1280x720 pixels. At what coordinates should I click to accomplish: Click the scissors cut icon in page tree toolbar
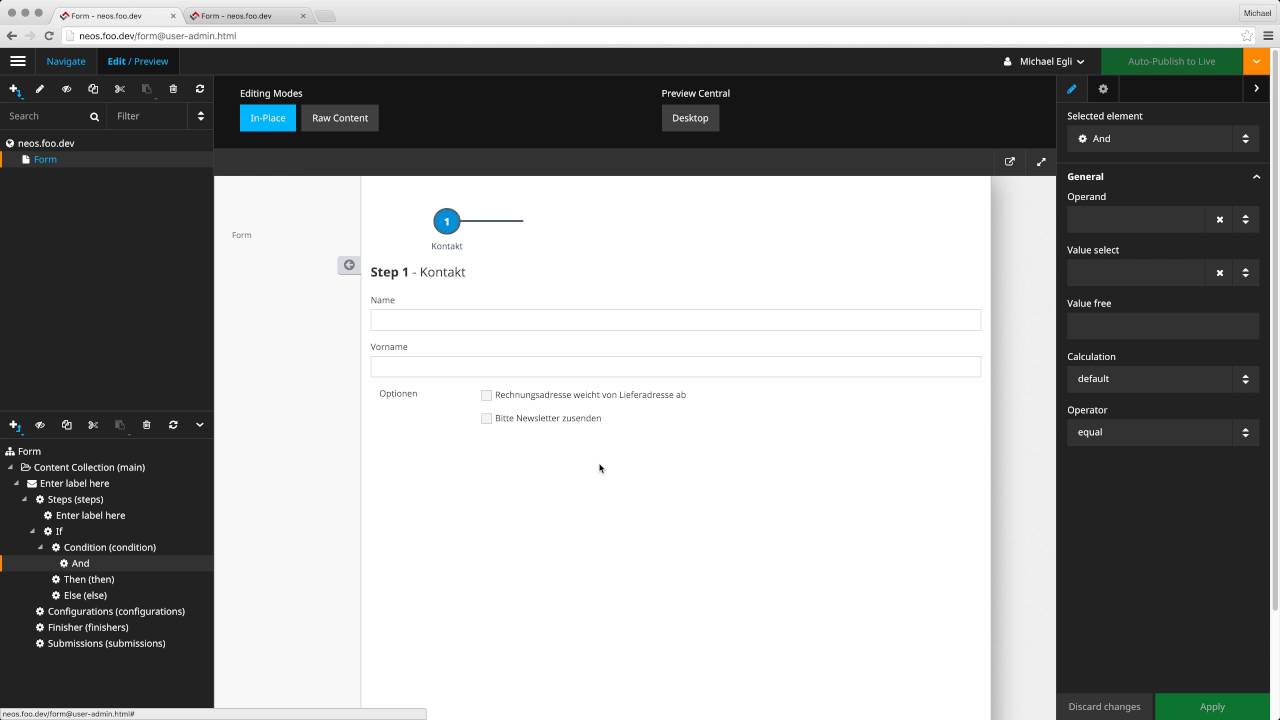coord(120,89)
